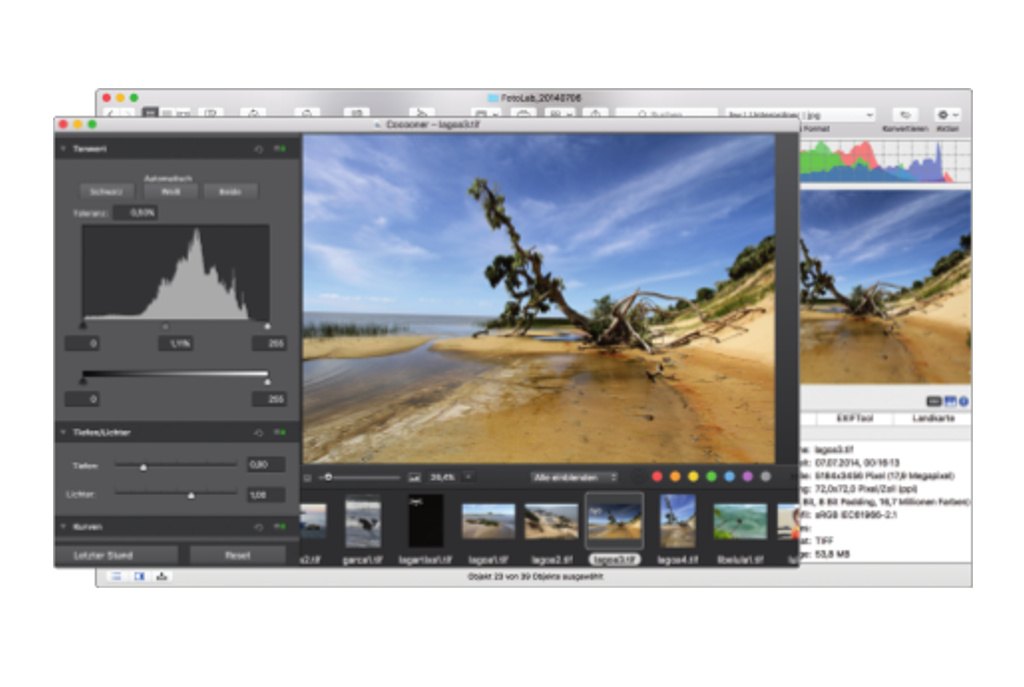
Task: Select the lagartixa1.tif thumbnail
Action: (x=426, y=521)
